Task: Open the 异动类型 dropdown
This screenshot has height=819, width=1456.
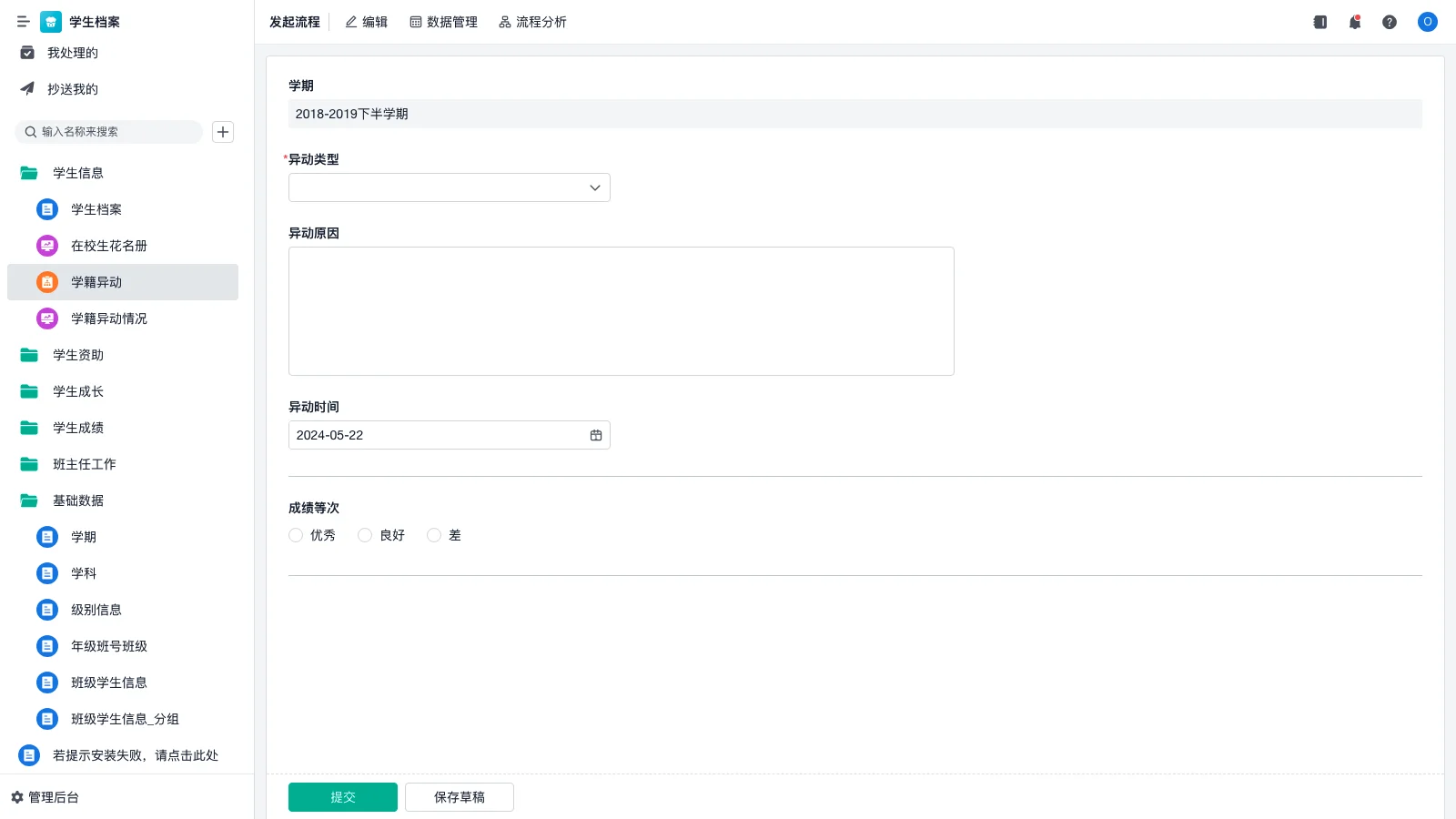Action: [x=449, y=187]
